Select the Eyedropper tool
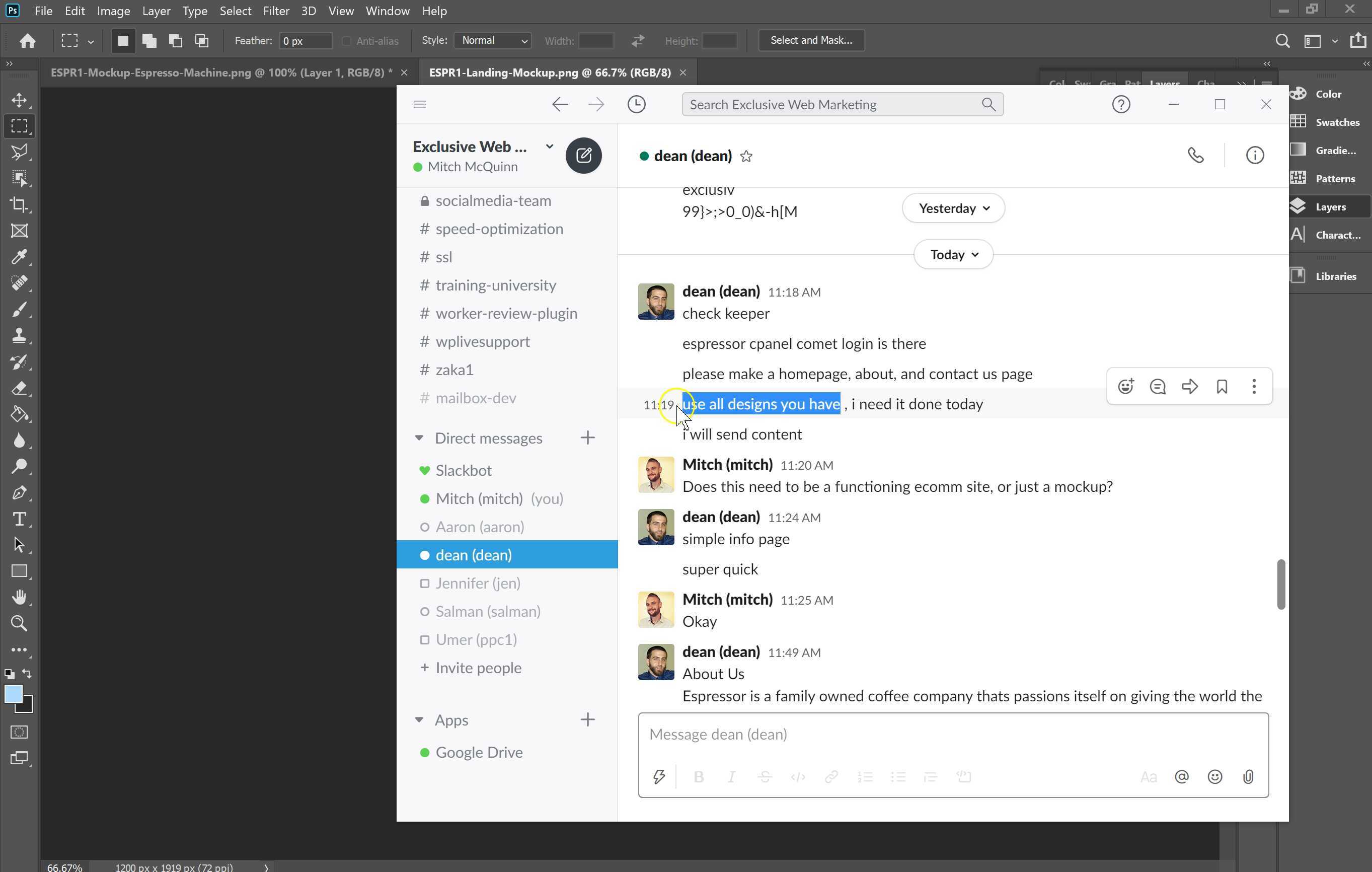1372x872 pixels. click(19, 256)
